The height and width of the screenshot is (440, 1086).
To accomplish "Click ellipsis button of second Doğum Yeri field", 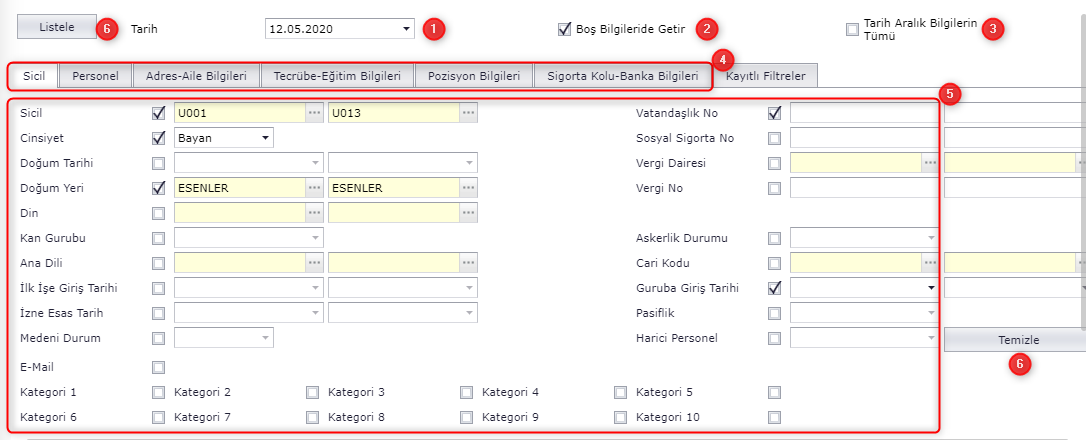I will click(469, 188).
